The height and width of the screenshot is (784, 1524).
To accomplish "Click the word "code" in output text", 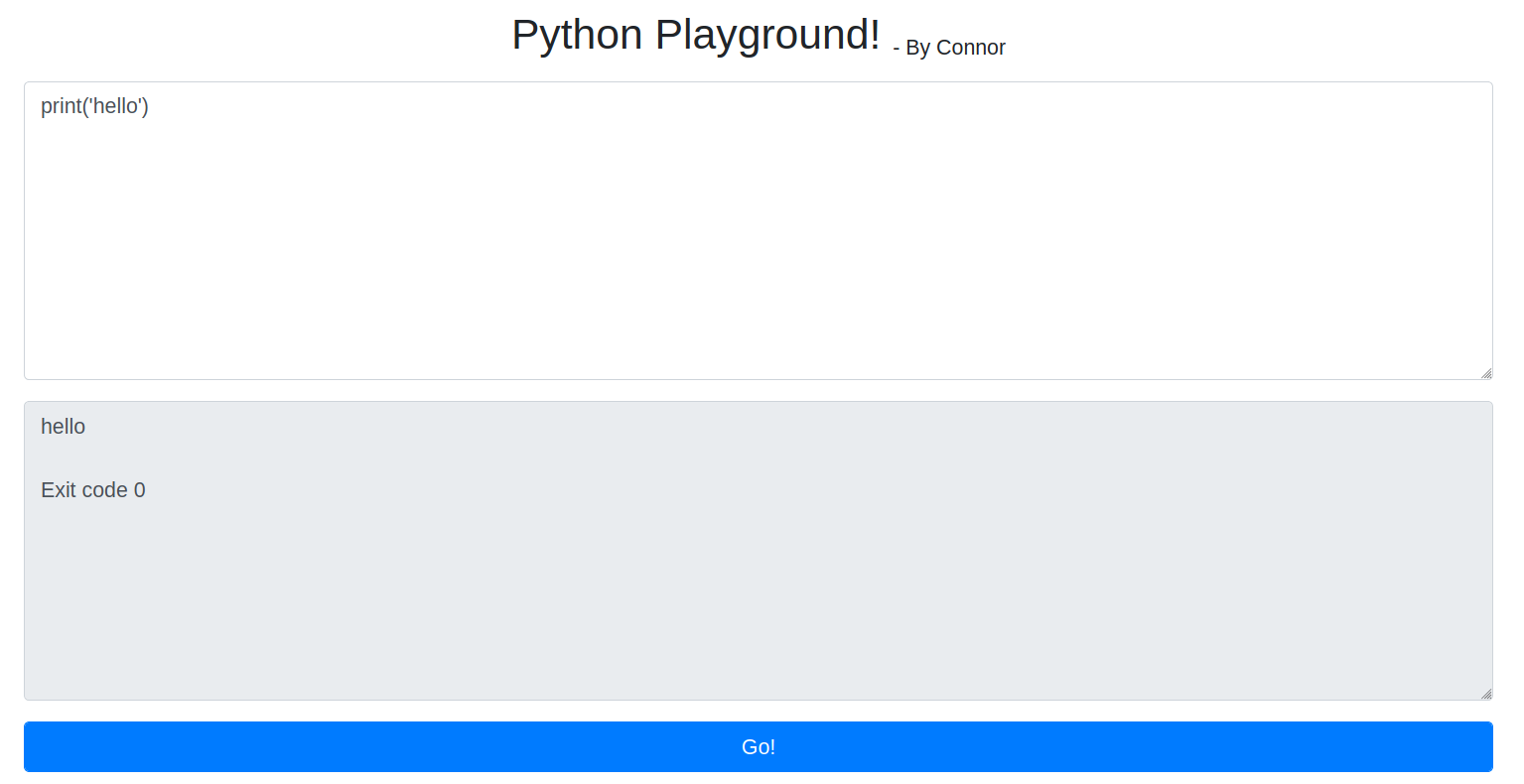I will (x=104, y=490).
